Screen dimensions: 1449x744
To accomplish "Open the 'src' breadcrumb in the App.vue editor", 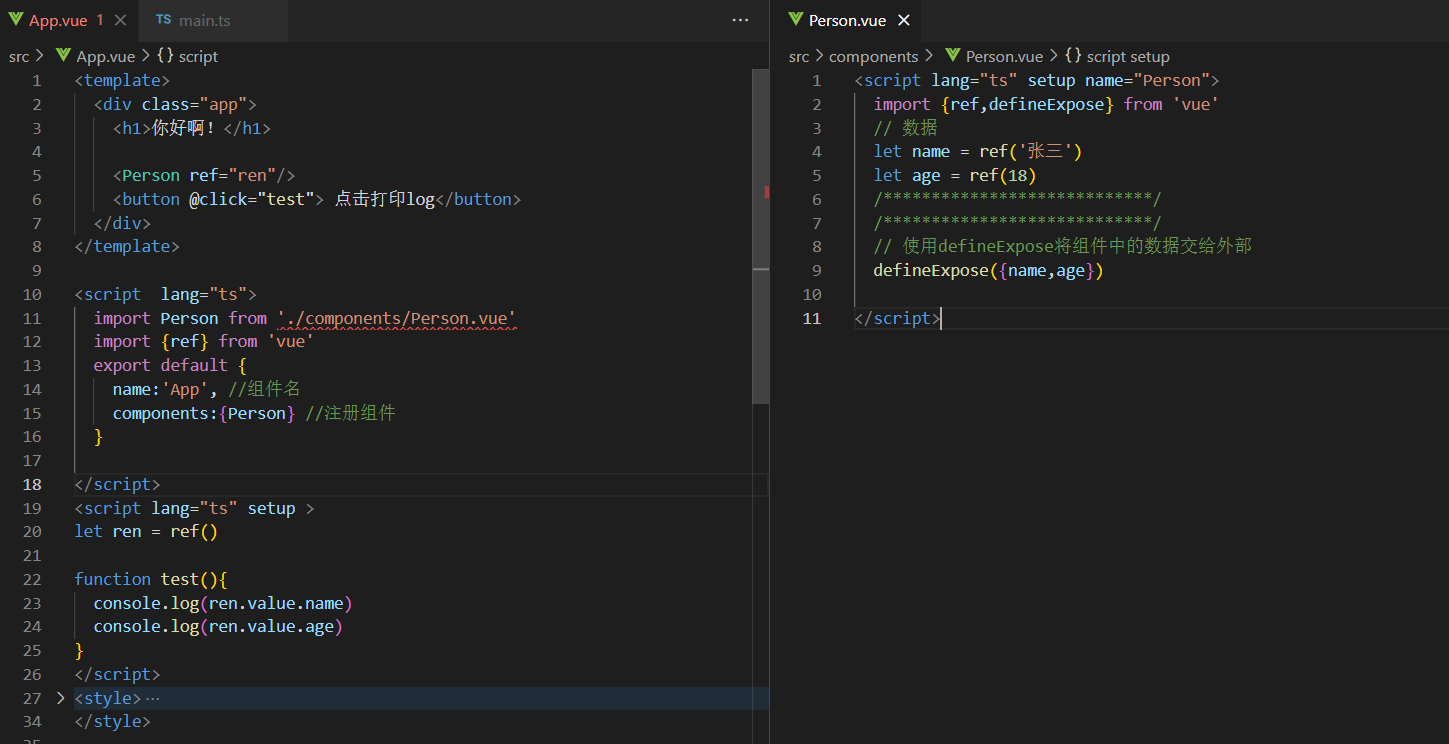I will pos(19,56).
